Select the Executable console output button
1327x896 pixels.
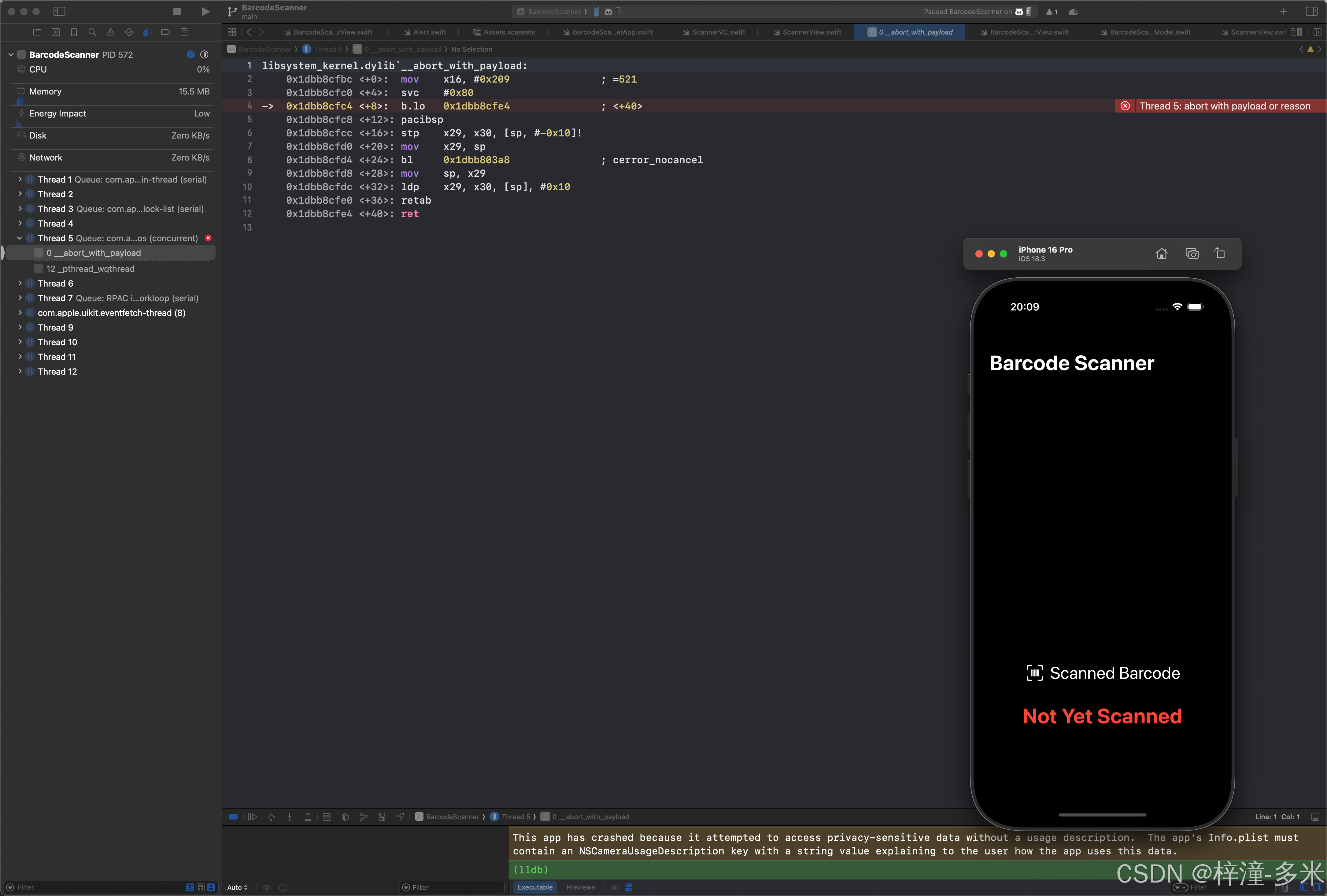(x=535, y=887)
